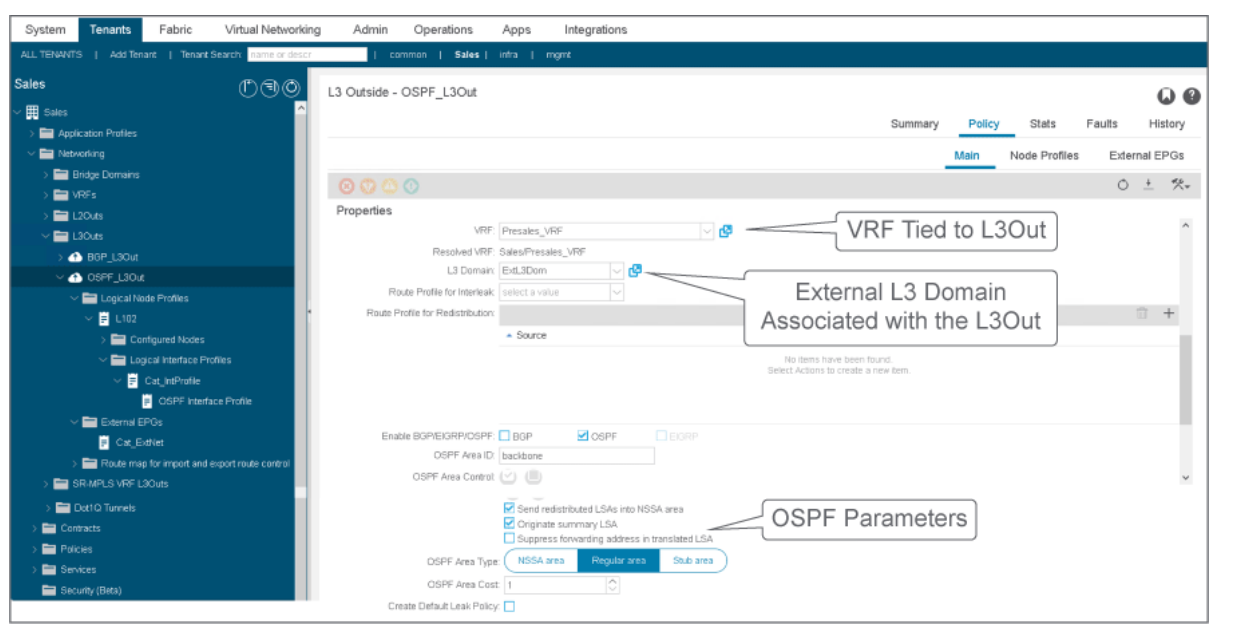This screenshot has width=1234, height=637.
Task: Click the Application Profiles folder icon
Action: [47, 133]
